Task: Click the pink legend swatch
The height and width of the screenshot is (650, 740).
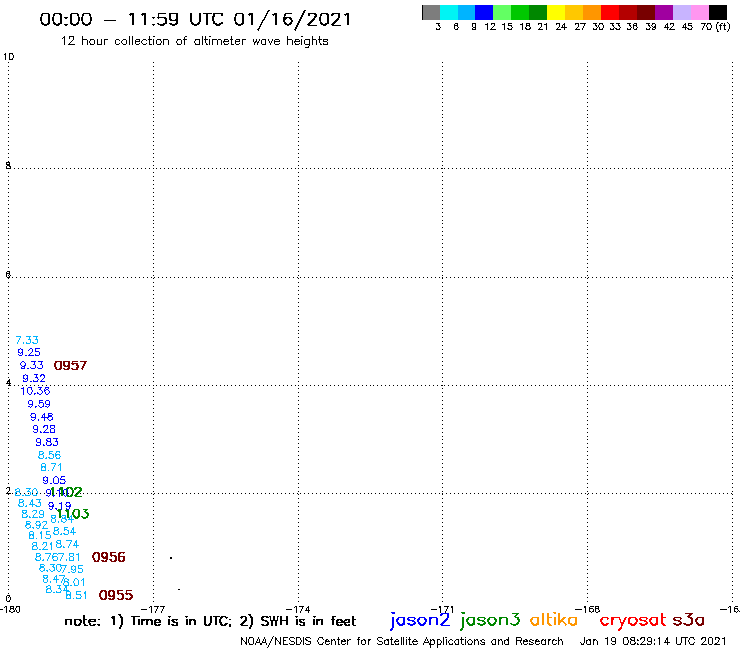Action: click(700, 12)
